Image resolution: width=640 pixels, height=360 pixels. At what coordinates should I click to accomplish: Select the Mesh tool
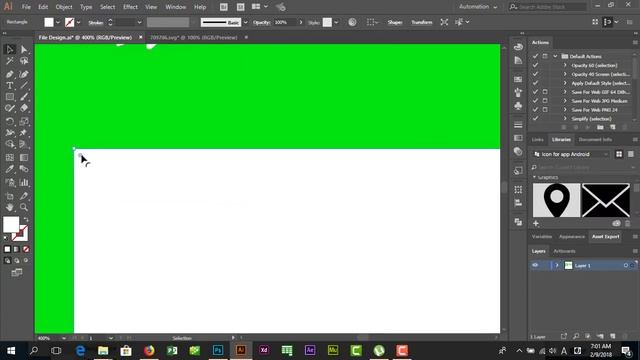10,158
